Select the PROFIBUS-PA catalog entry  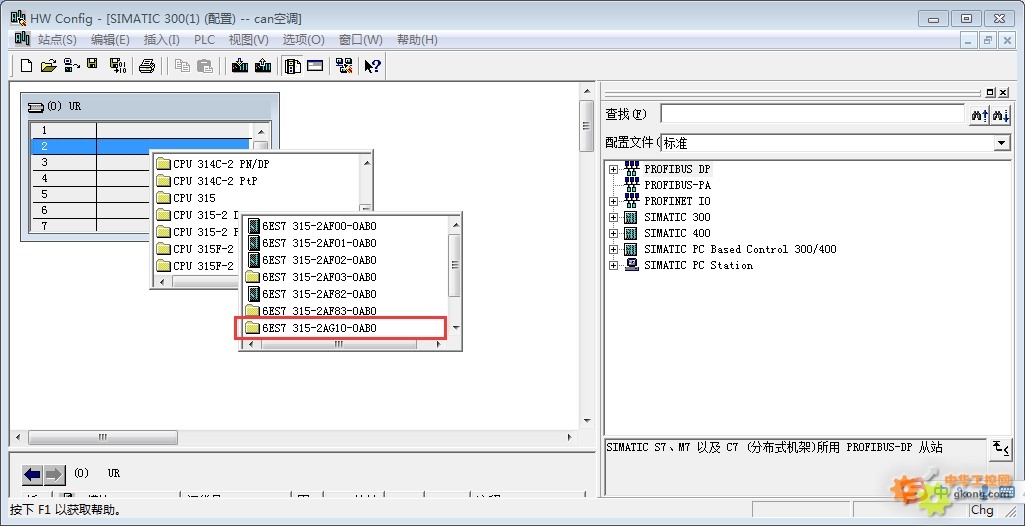pyautogui.click(x=677, y=185)
